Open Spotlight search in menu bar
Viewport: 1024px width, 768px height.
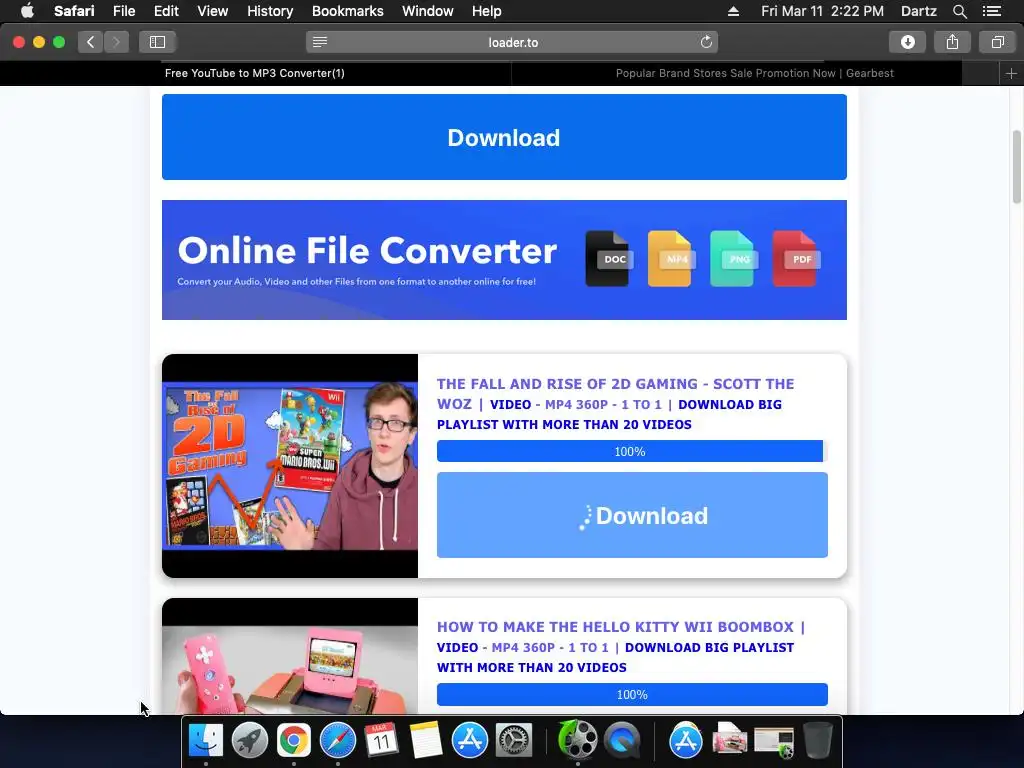(959, 11)
